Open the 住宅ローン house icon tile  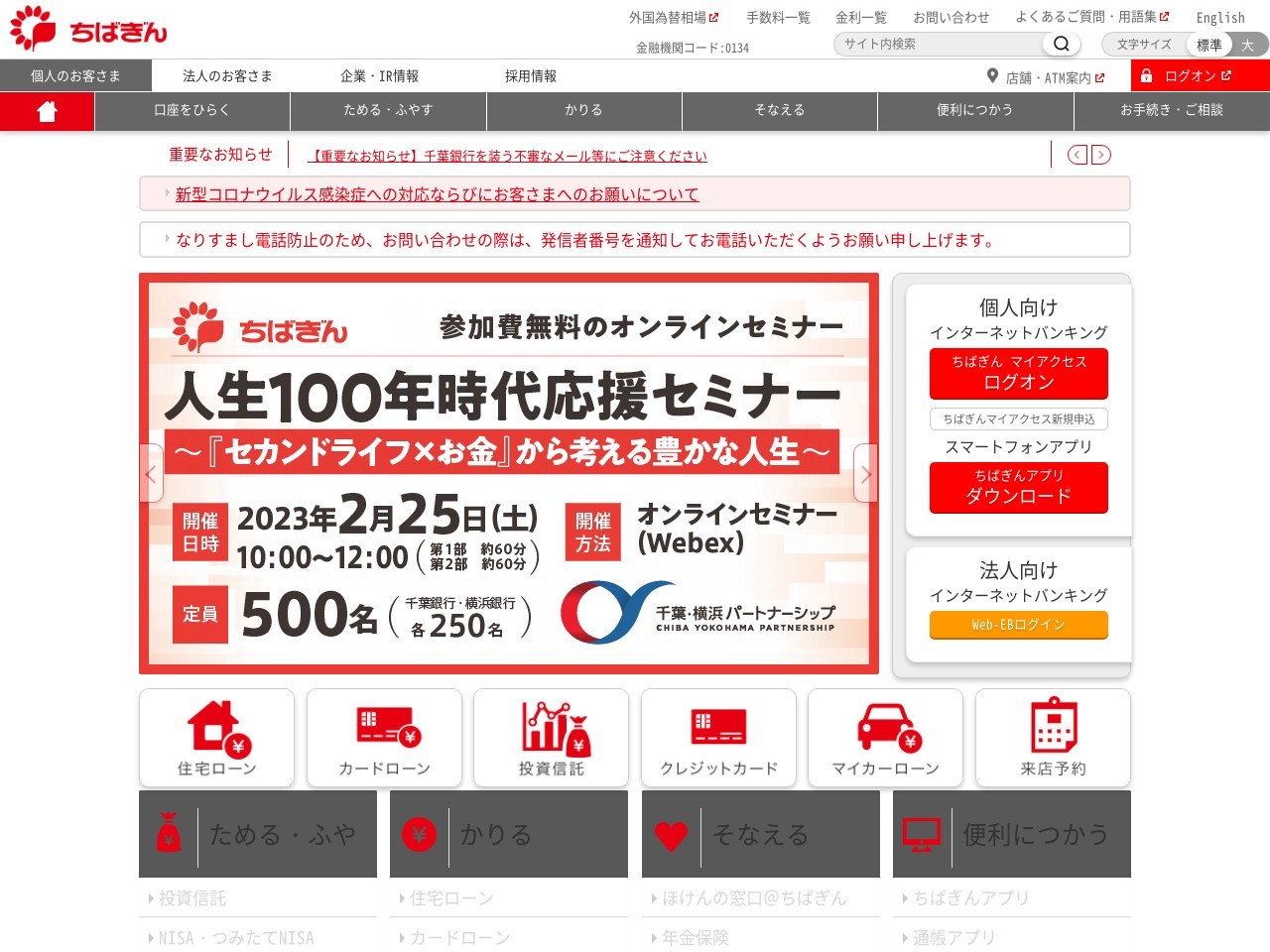point(217,738)
